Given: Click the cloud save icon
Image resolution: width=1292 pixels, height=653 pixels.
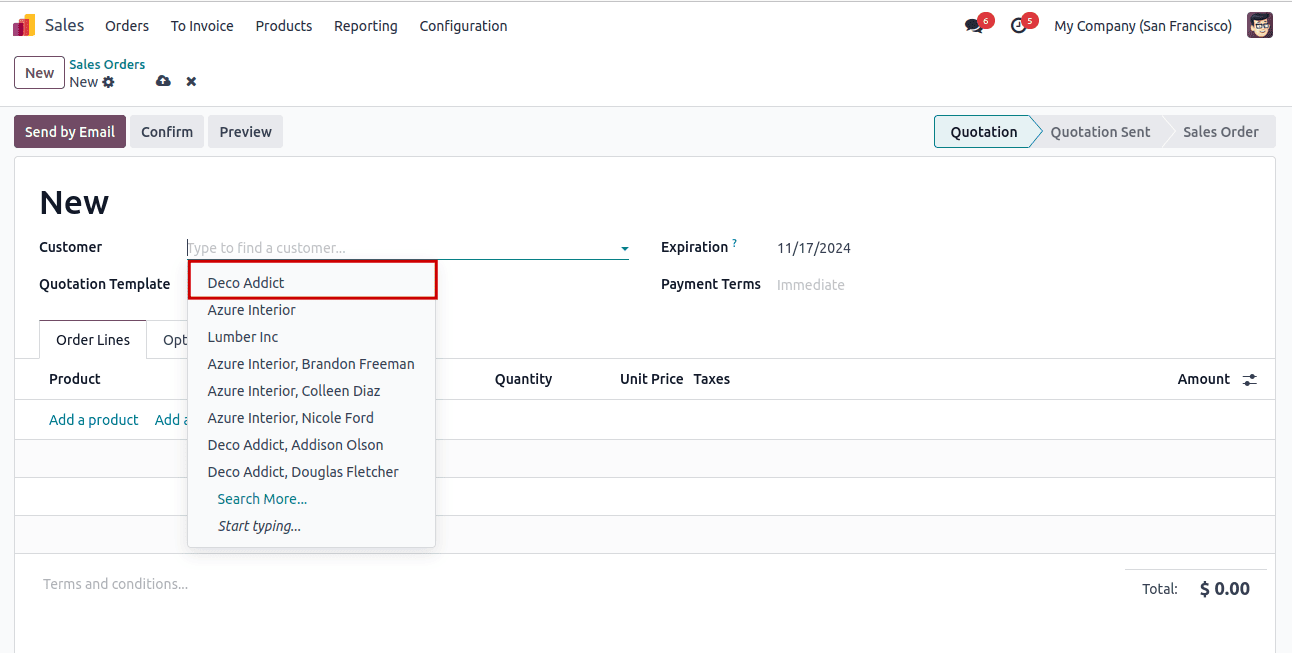Looking at the screenshot, I should pyautogui.click(x=163, y=82).
